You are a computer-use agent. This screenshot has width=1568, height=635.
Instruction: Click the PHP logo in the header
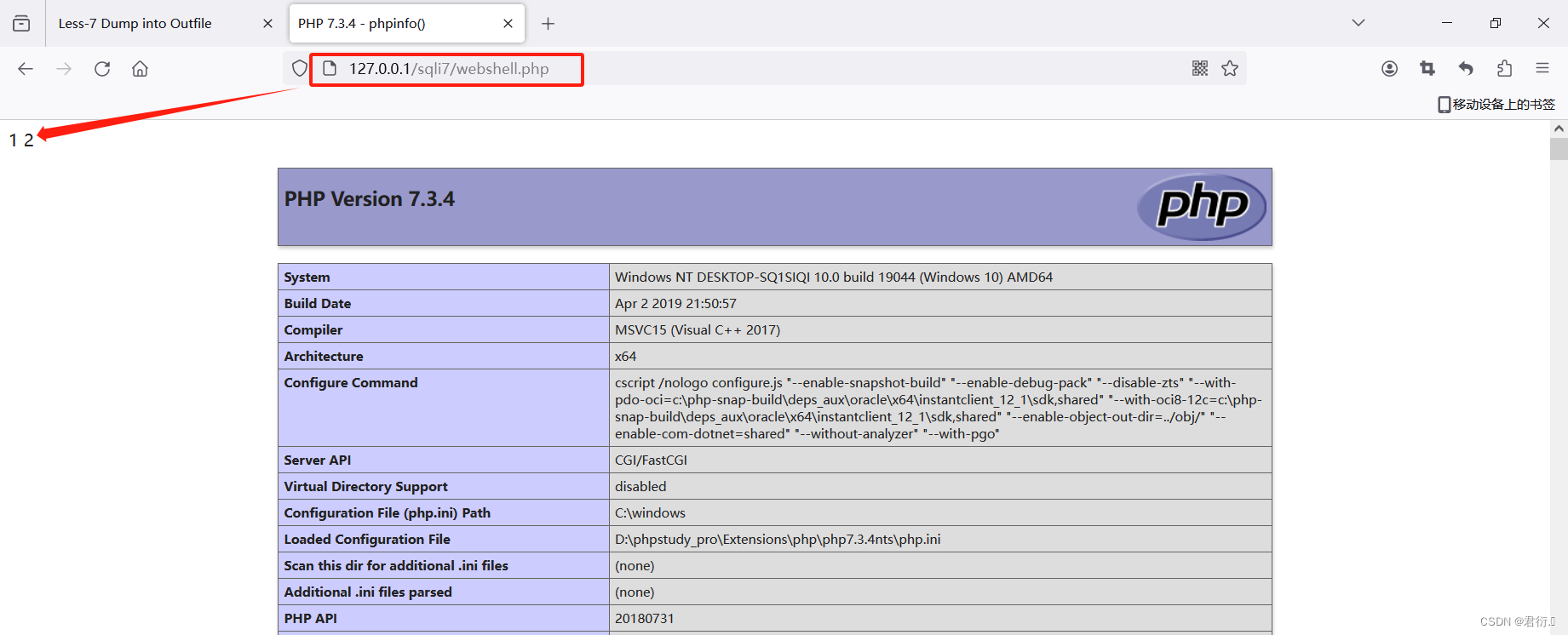click(x=1202, y=207)
